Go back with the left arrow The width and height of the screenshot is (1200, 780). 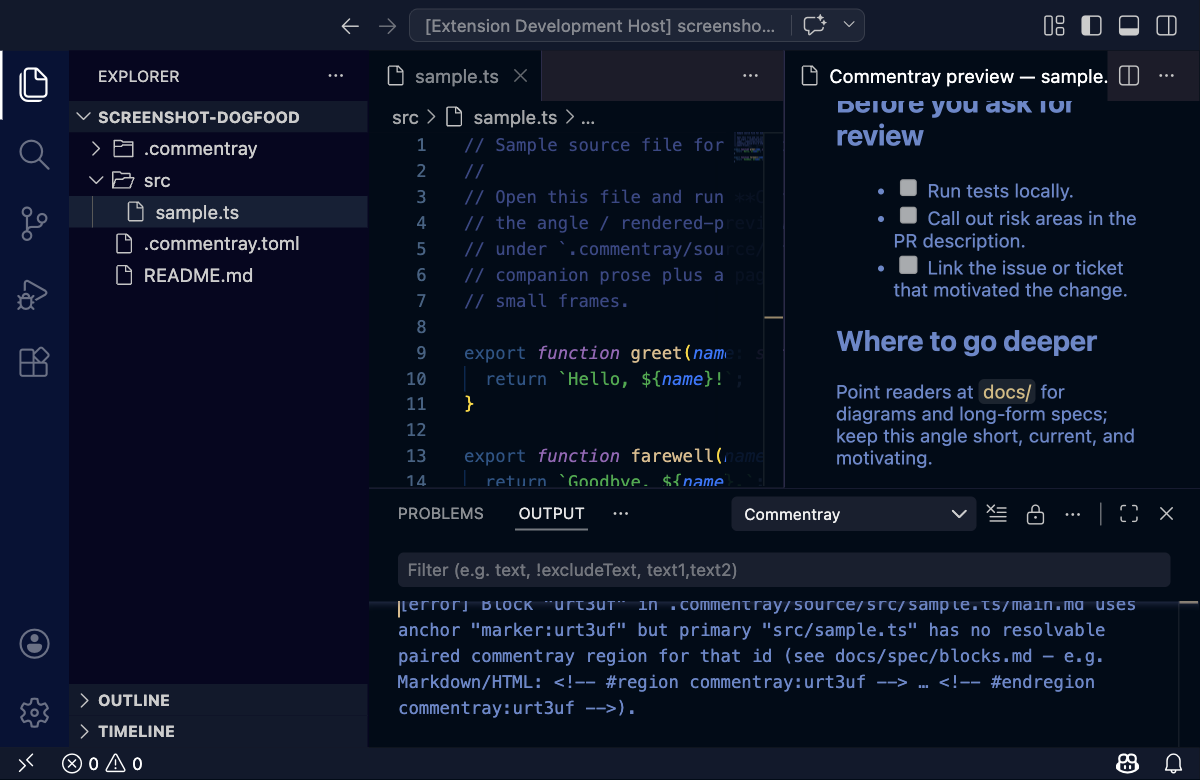click(x=350, y=26)
